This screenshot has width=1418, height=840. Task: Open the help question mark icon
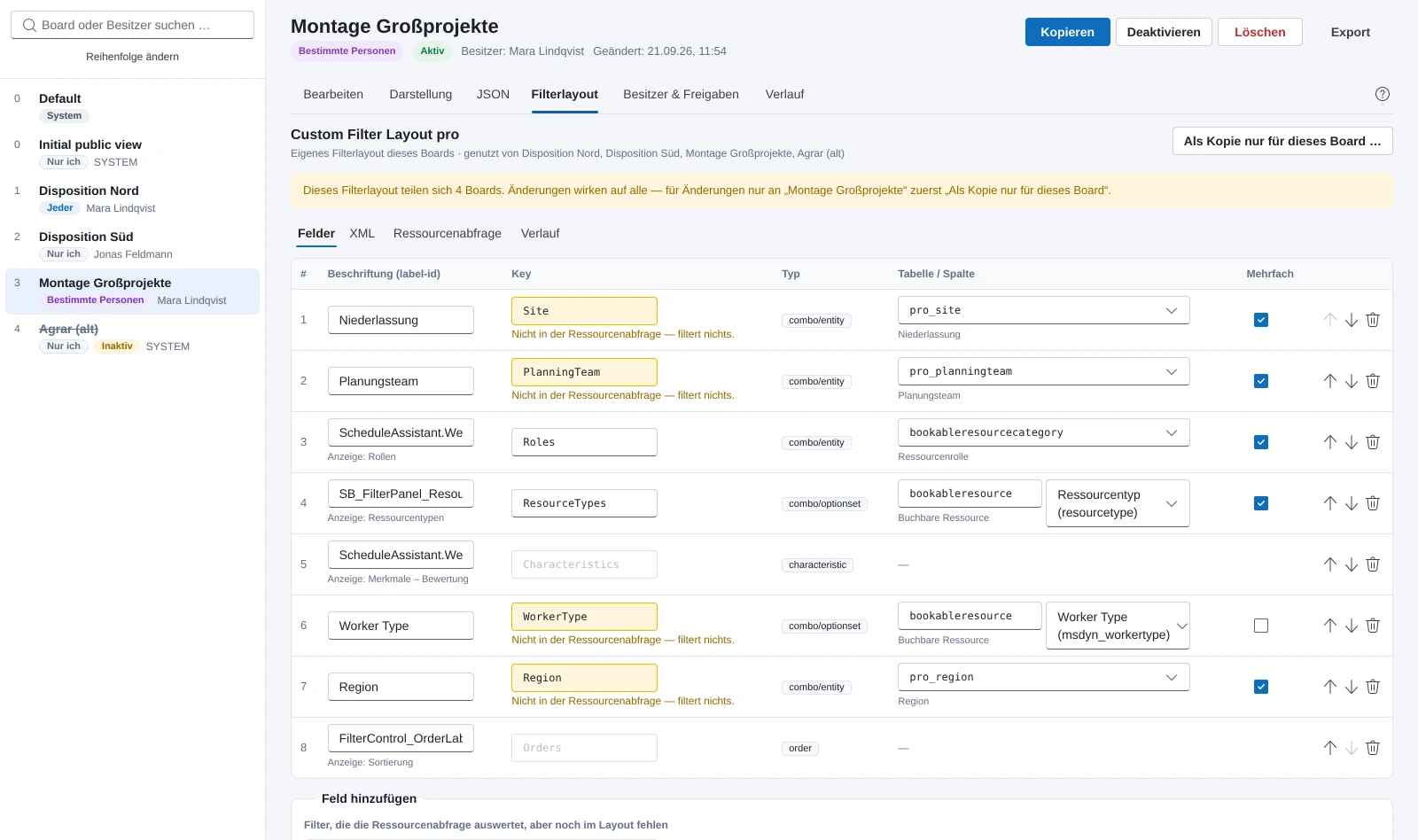tap(1382, 94)
